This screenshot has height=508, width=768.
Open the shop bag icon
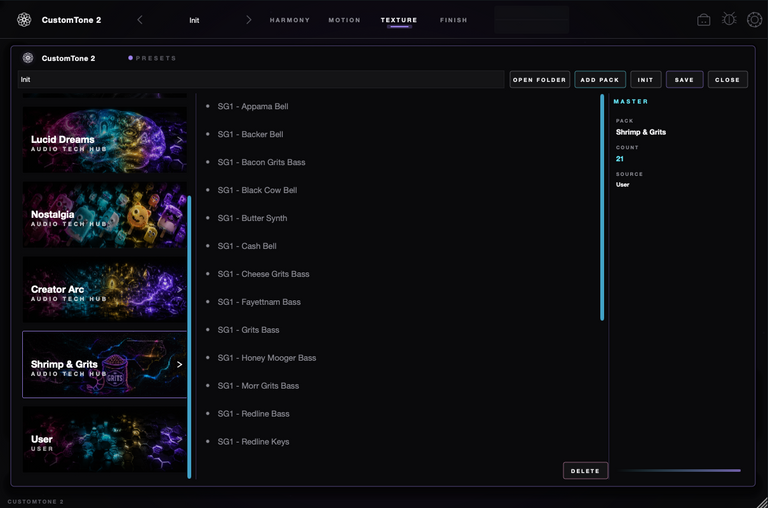tap(704, 20)
